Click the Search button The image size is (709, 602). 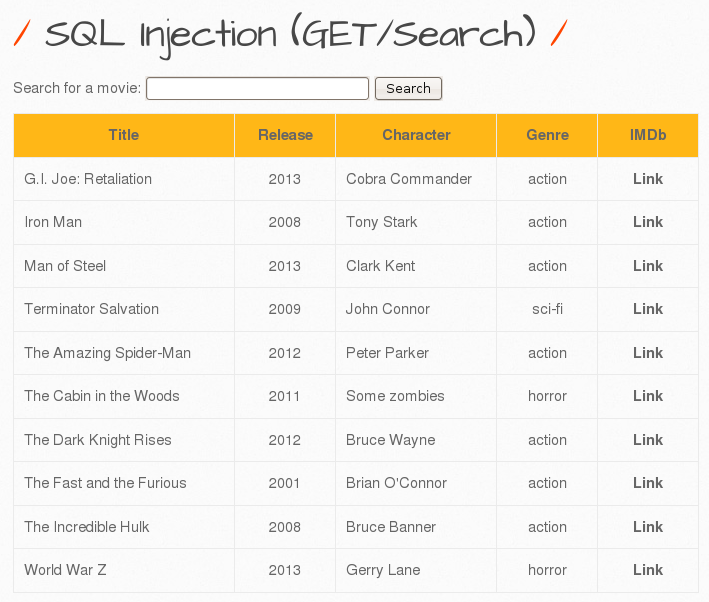point(408,88)
